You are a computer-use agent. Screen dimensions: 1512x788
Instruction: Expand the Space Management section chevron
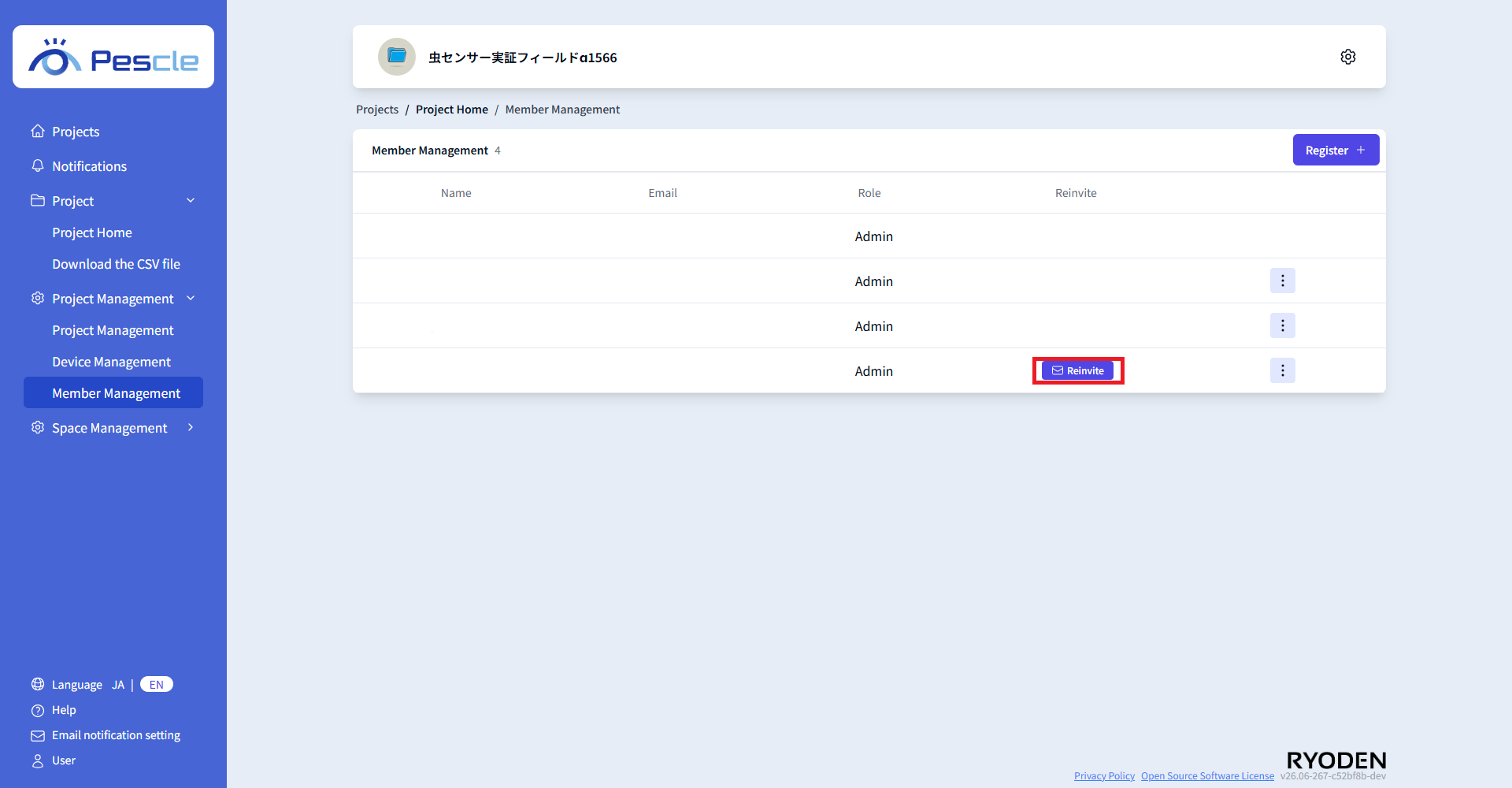pyautogui.click(x=191, y=427)
